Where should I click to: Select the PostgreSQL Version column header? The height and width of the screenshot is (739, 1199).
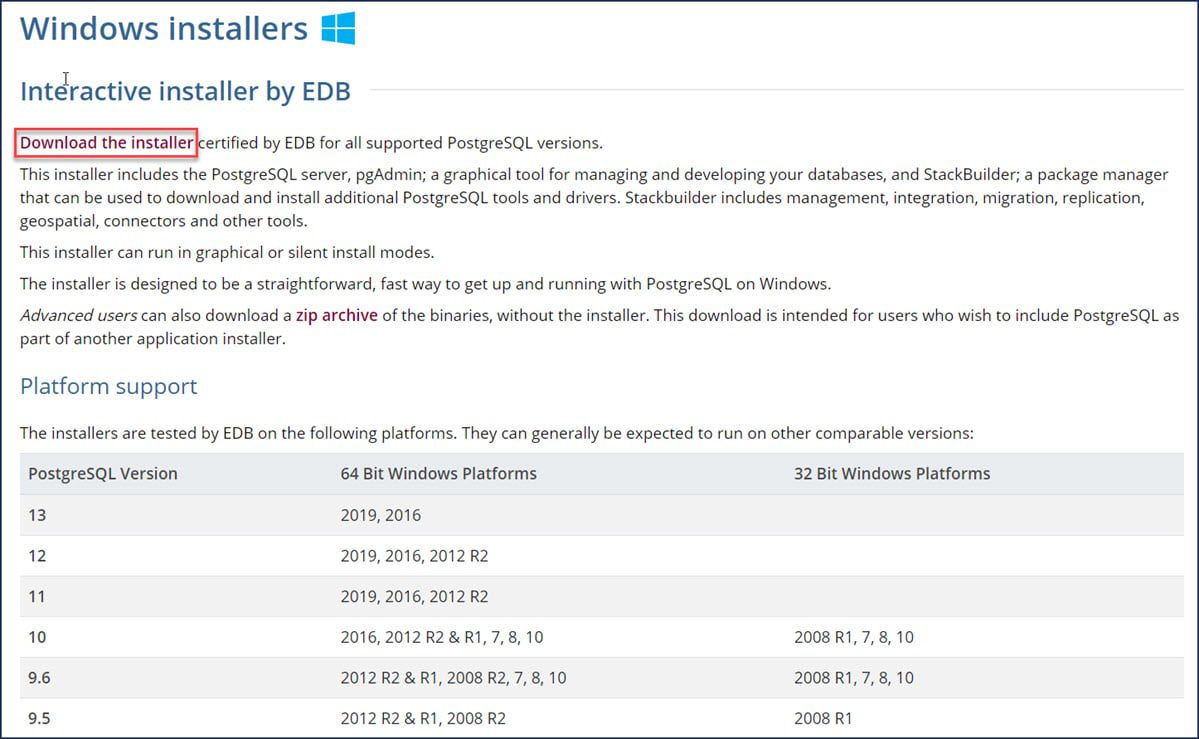tap(104, 473)
